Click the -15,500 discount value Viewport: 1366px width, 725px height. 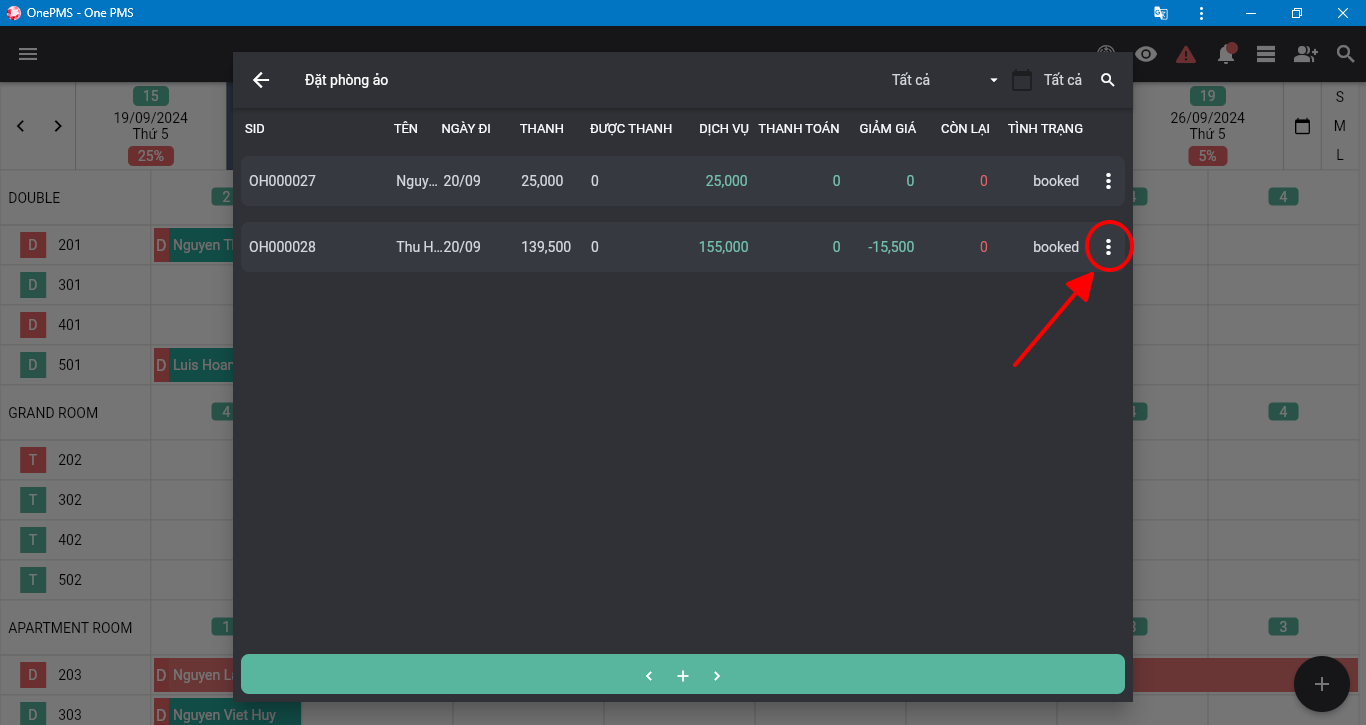click(891, 247)
